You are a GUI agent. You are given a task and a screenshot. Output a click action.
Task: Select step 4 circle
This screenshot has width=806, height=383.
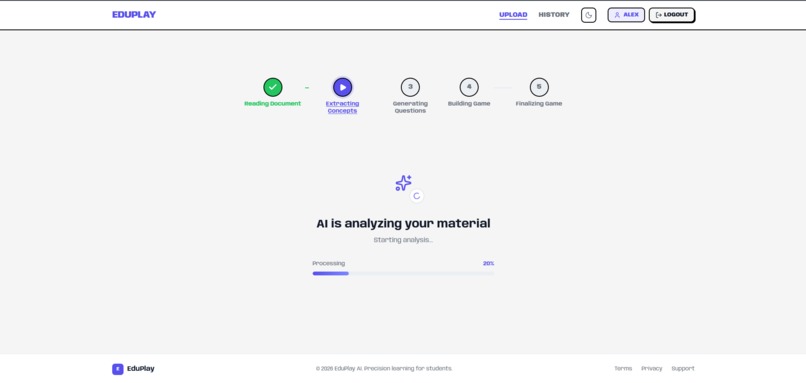coord(469,87)
